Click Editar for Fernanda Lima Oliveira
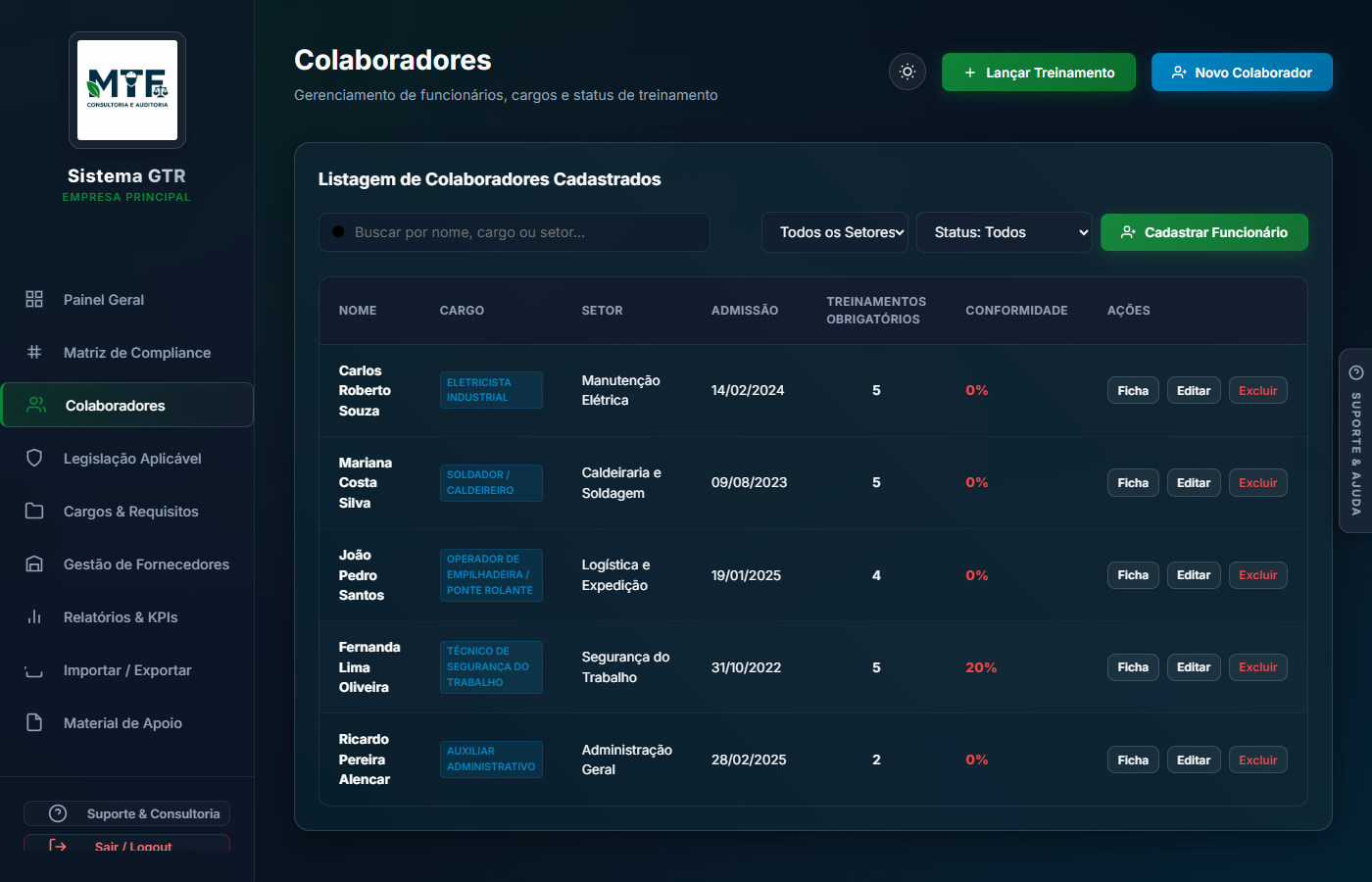Viewport: 1372px width, 882px height. point(1194,667)
